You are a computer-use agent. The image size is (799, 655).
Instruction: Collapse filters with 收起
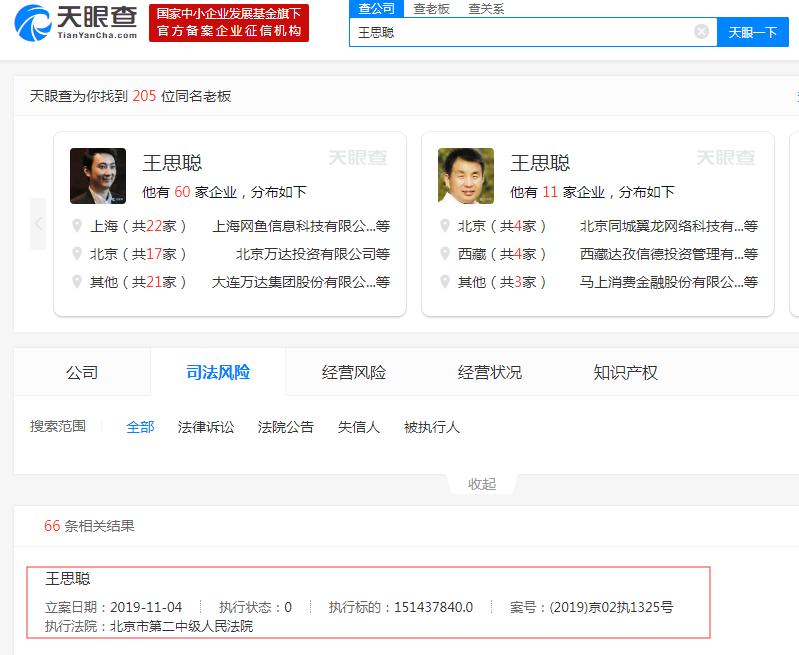point(482,484)
